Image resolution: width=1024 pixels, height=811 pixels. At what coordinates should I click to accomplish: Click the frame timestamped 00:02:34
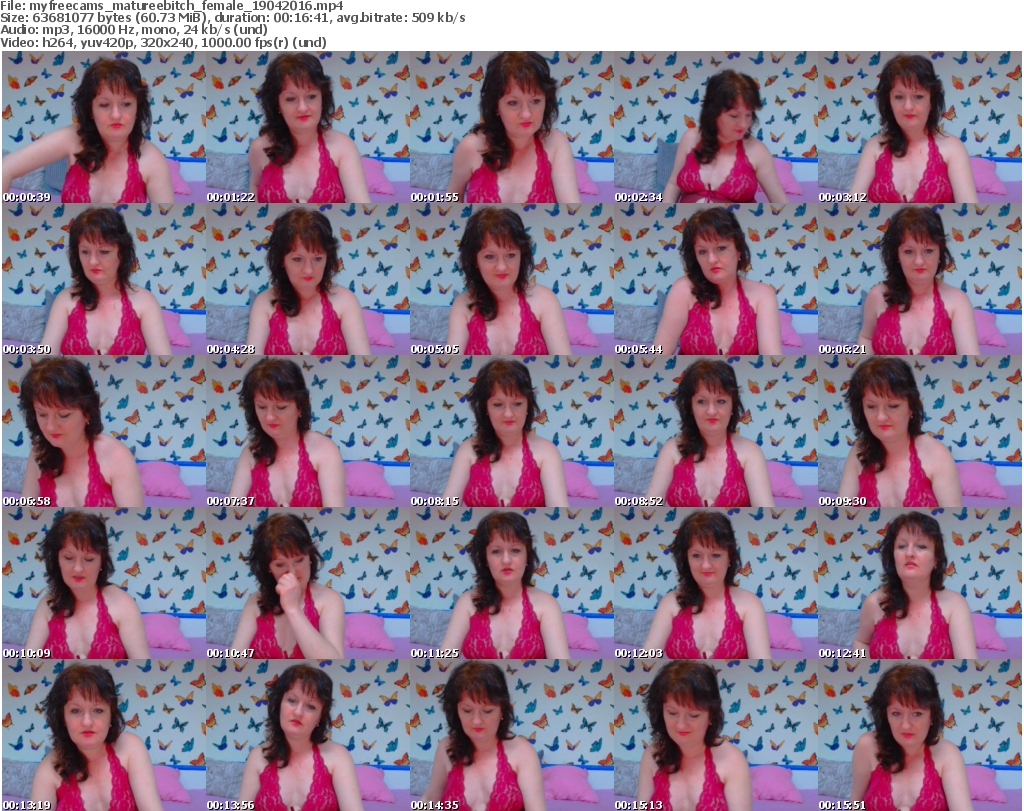tap(716, 127)
